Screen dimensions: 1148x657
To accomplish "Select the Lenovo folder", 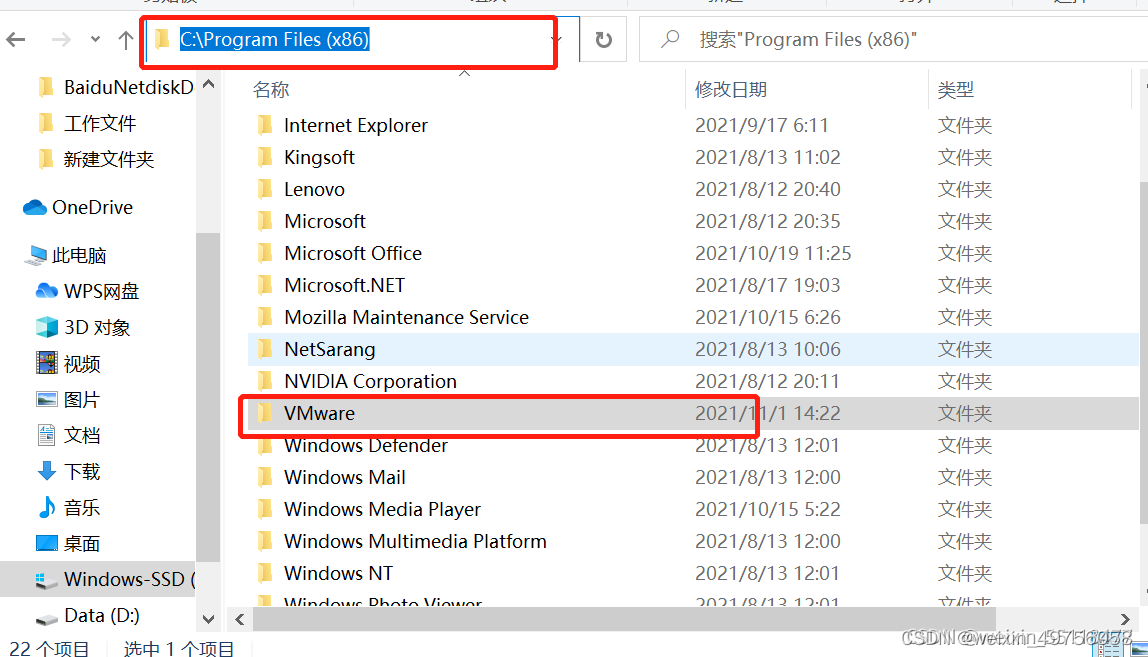I will (x=693, y=190).
